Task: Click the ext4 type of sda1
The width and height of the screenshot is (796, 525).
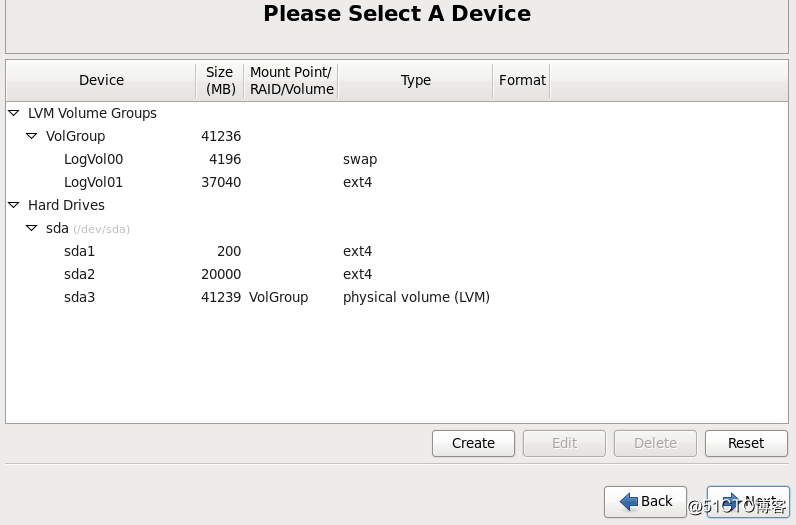Action: (357, 251)
